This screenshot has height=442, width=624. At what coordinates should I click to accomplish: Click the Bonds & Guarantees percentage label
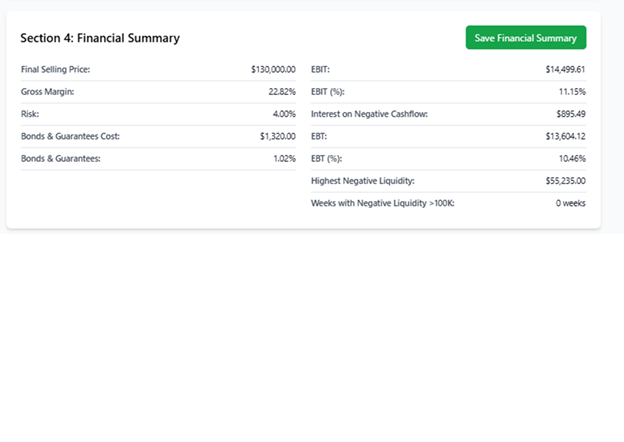coord(60,159)
